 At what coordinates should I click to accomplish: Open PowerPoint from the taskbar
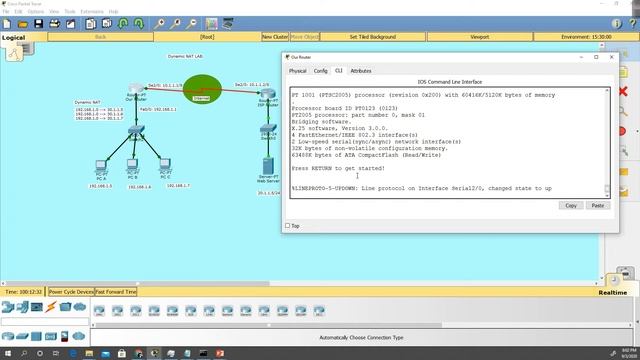(220, 353)
